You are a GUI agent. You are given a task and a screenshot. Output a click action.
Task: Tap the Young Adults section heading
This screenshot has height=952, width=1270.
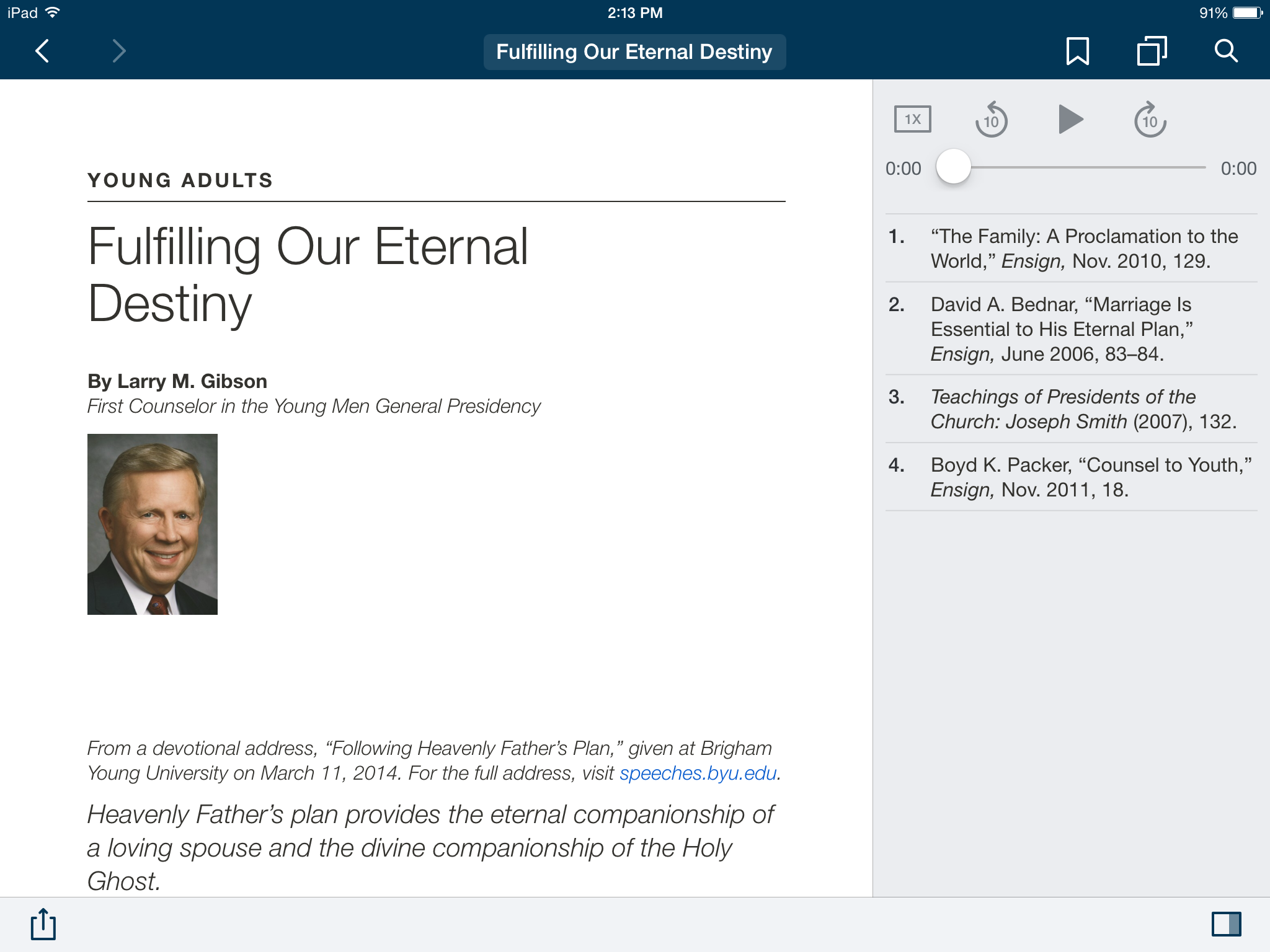(180, 180)
